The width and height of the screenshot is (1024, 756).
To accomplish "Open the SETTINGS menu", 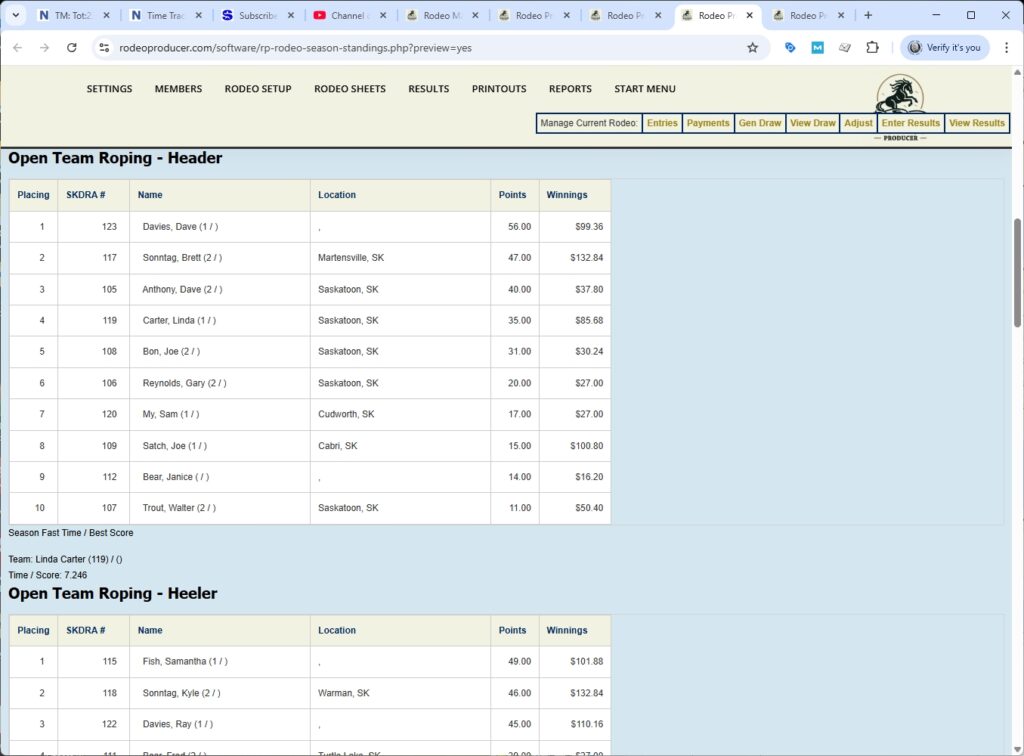I will pyautogui.click(x=109, y=89).
